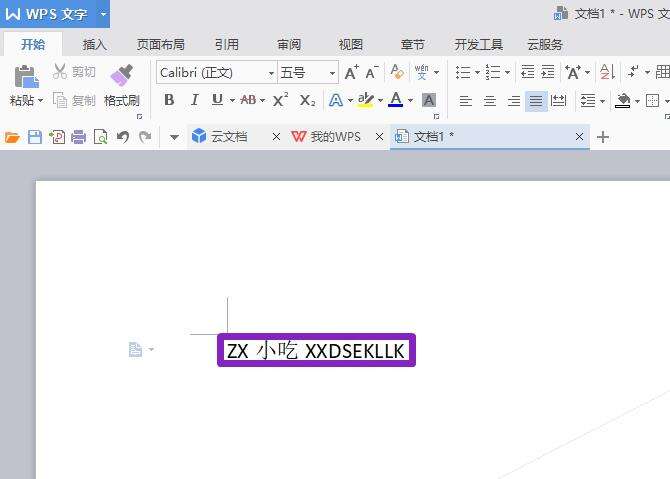Clear formatting with eraser A icon

click(397, 72)
